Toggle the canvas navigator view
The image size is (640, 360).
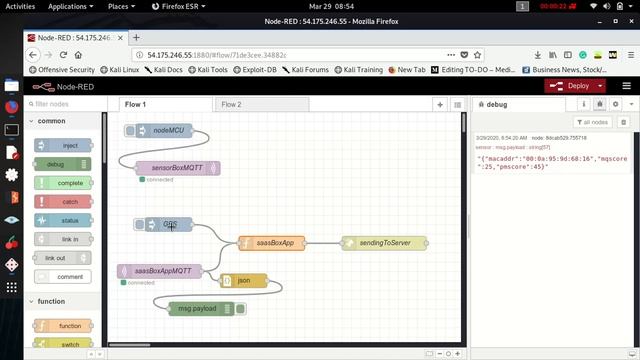tap(429, 353)
